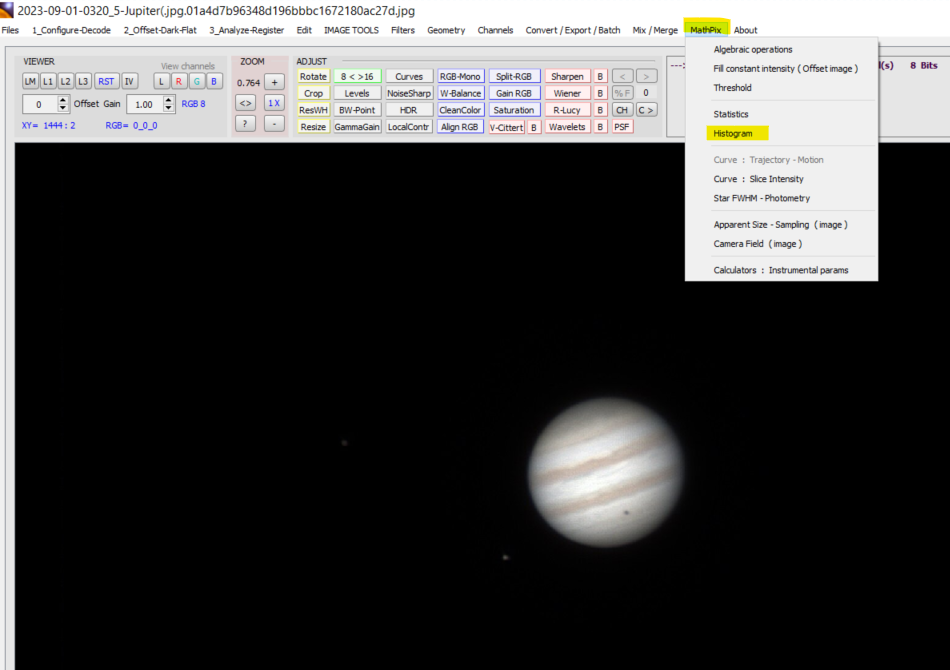This screenshot has width=950, height=670.
Task: Open the 1_Configure-Decode menu
Action: [71, 30]
